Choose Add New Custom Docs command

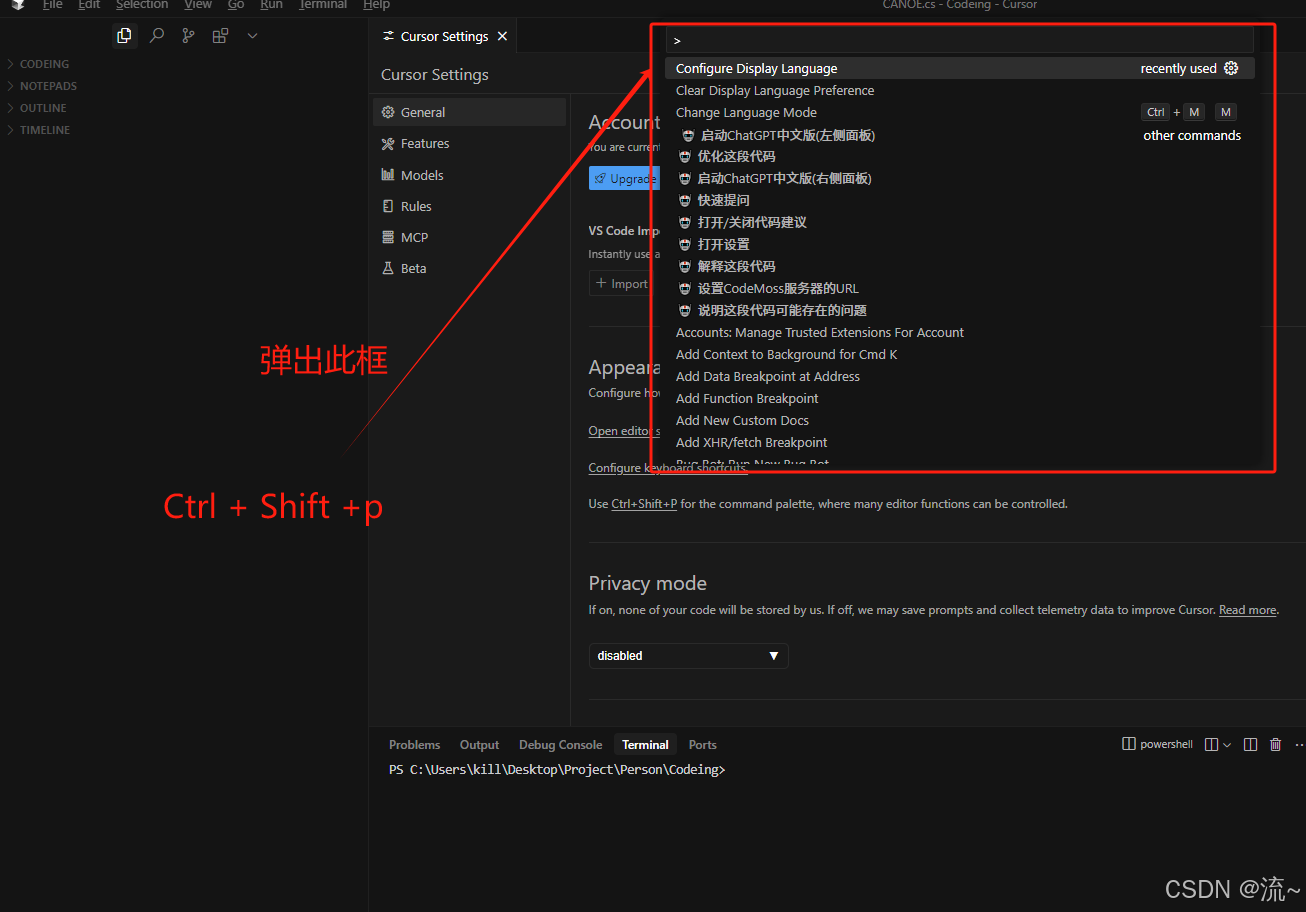[x=959, y=420]
